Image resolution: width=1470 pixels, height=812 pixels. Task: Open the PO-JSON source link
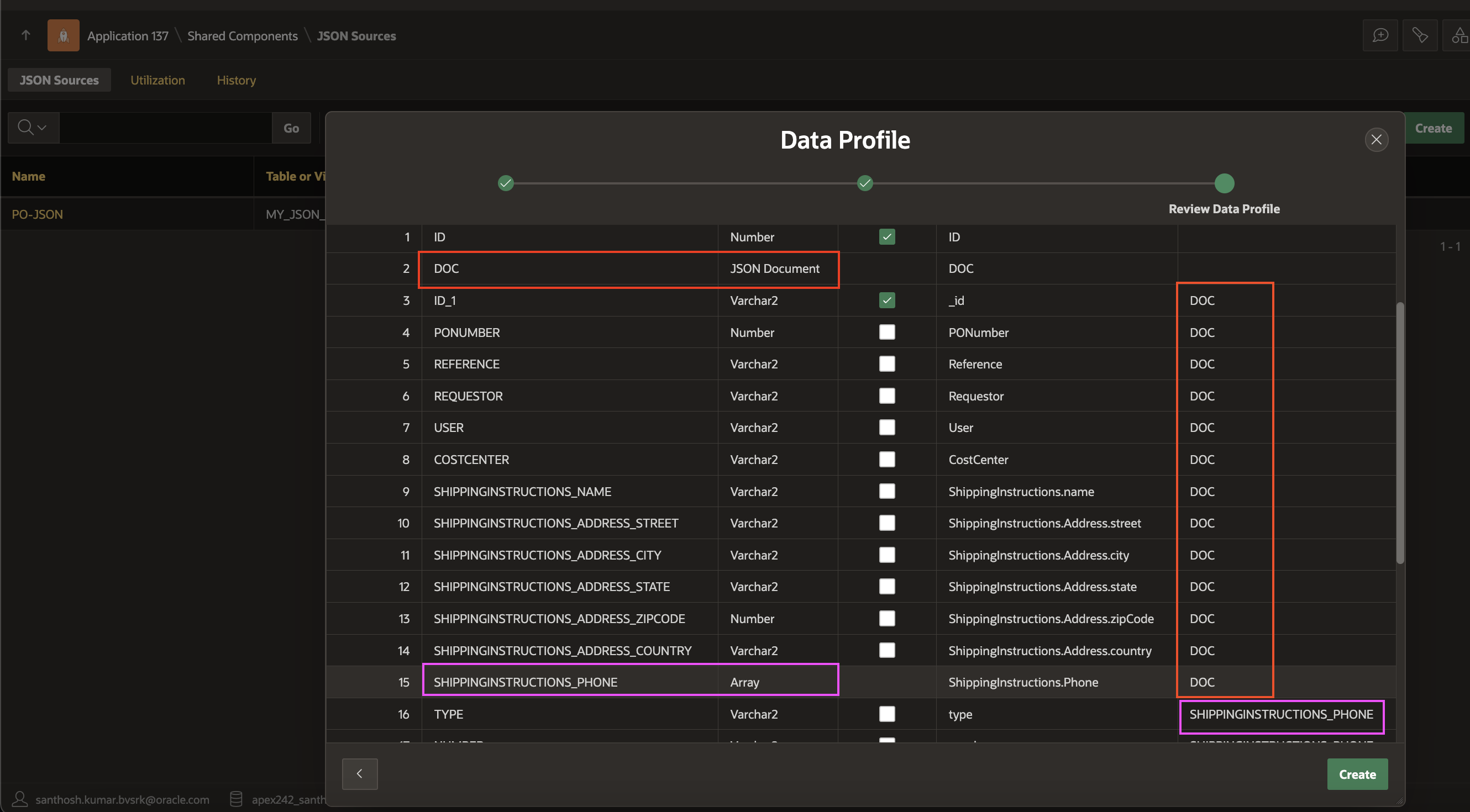point(37,214)
